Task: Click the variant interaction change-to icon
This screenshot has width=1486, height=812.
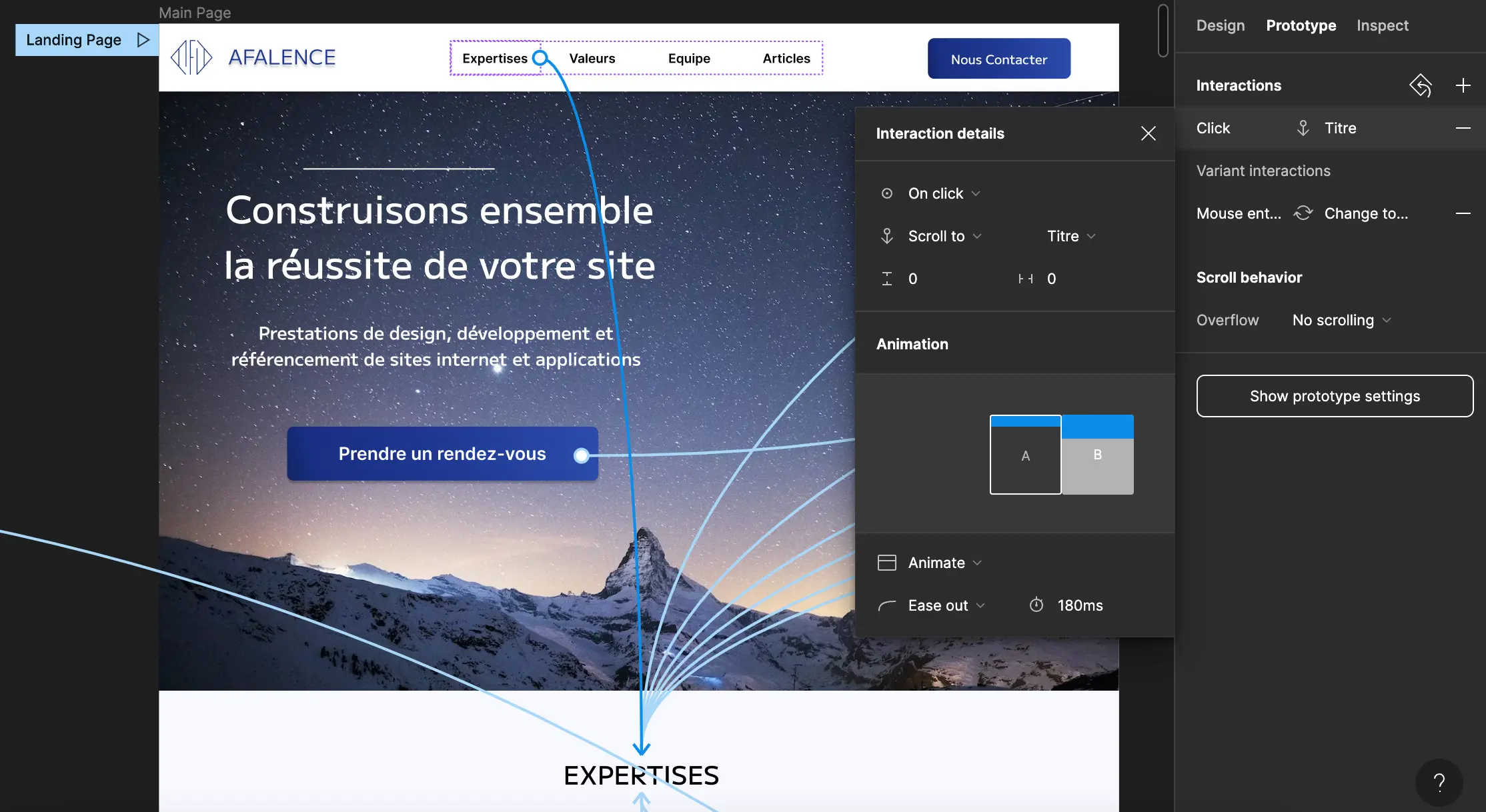Action: click(x=1302, y=213)
